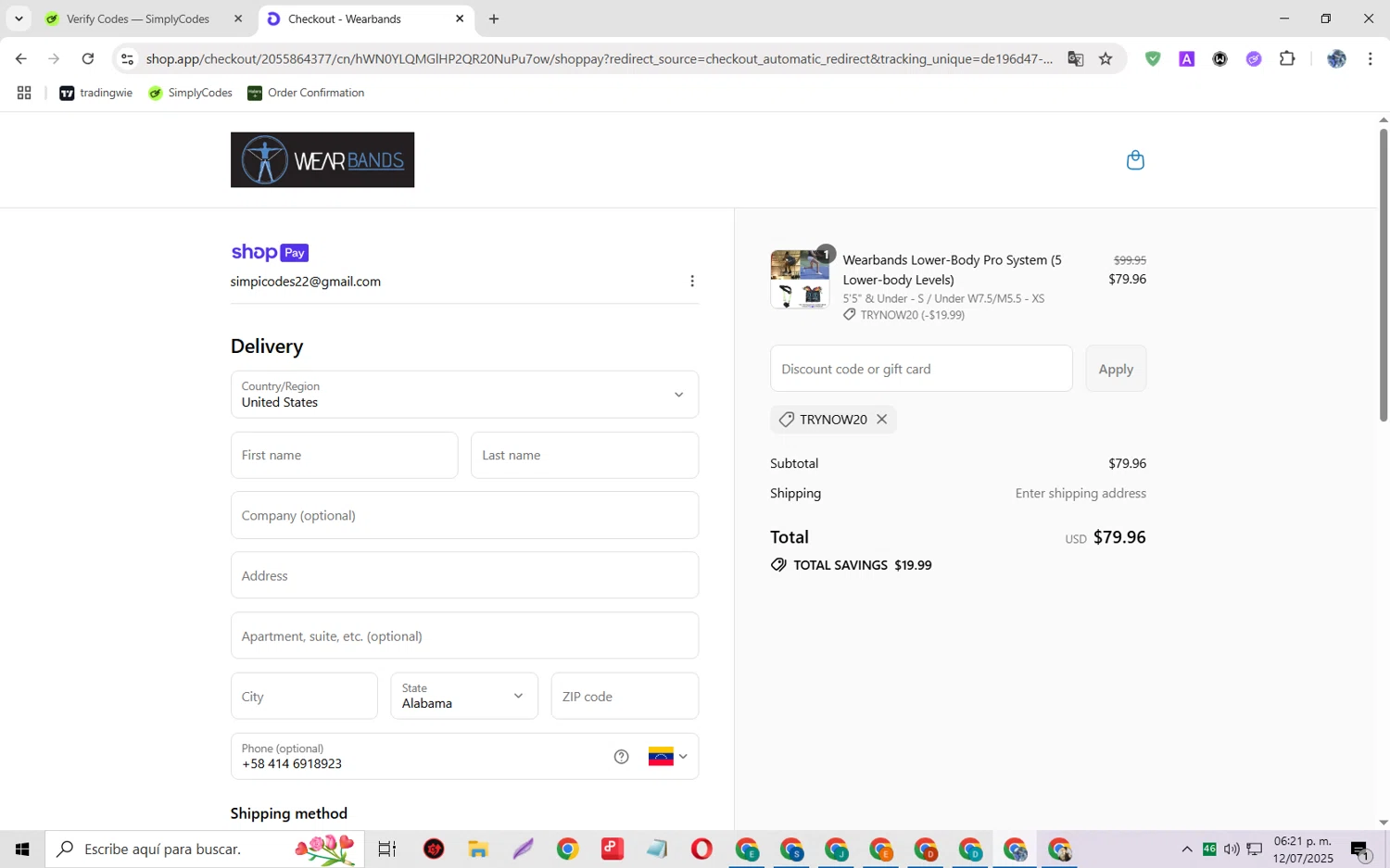Go back to previous page
The image size is (1390, 868).
coord(20,58)
